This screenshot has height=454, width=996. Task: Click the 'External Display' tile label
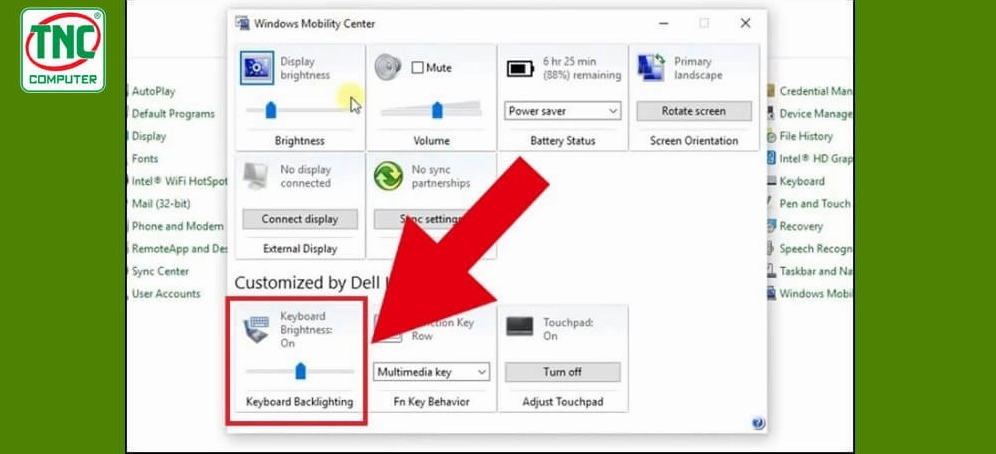tap(300, 249)
